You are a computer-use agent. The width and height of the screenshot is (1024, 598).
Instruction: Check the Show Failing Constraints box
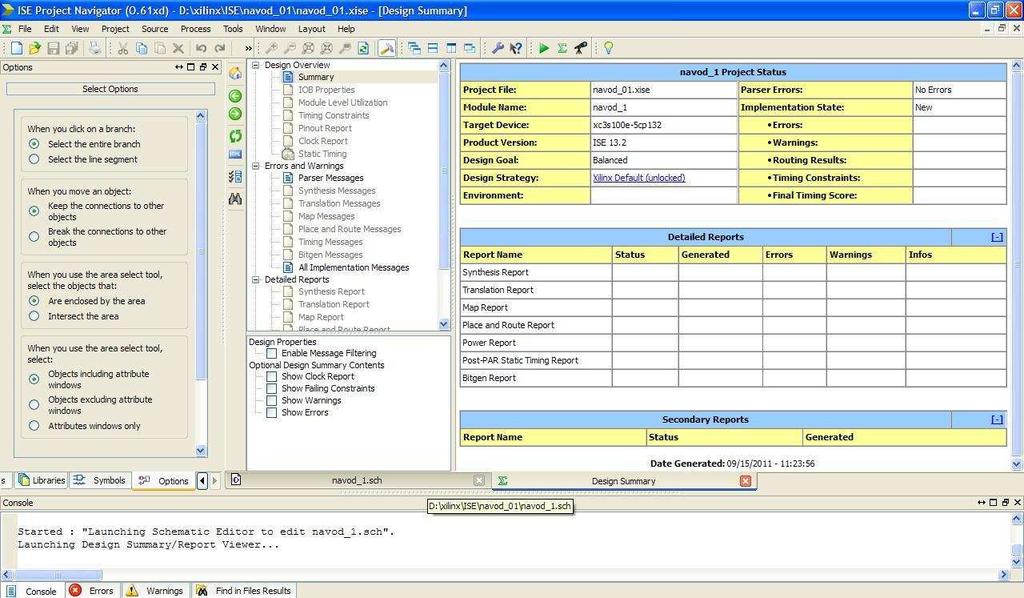(x=272, y=388)
